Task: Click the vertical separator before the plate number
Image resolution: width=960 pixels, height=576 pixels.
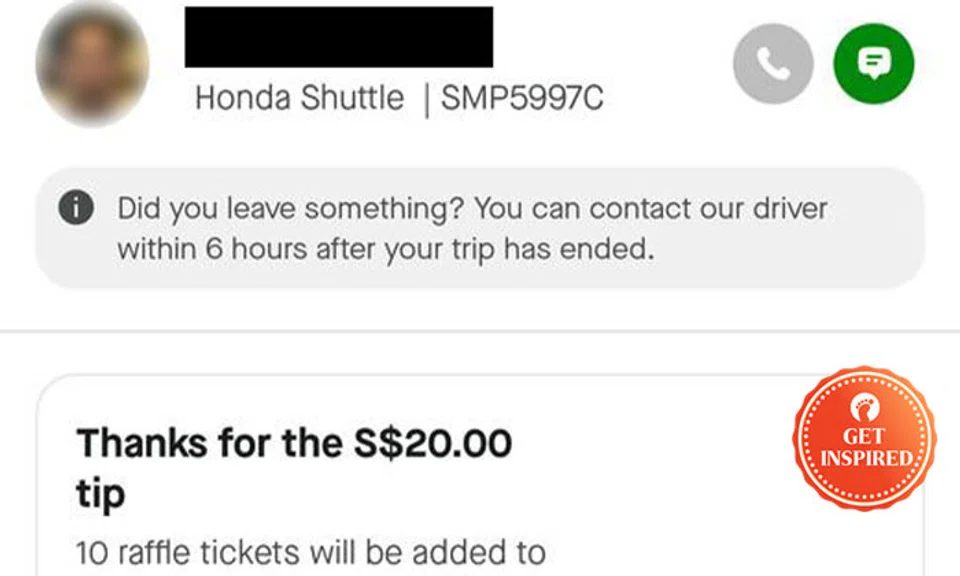Action: pos(426,98)
